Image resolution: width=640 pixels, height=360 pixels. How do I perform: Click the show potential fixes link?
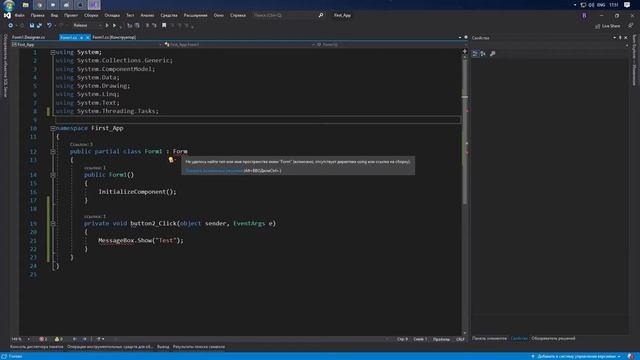tap(214, 171)
